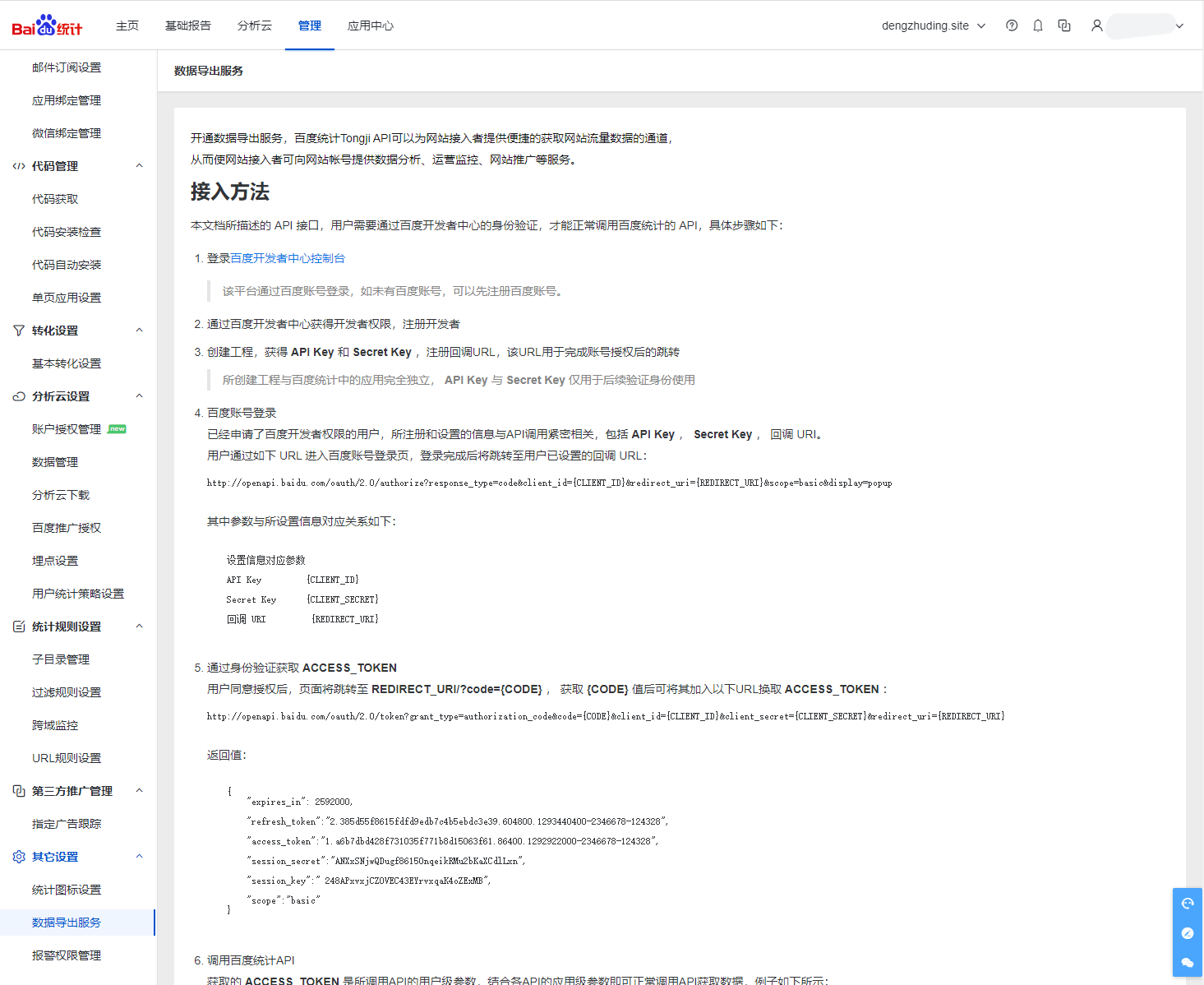Open the notifications bell icon

point(1038,25)
